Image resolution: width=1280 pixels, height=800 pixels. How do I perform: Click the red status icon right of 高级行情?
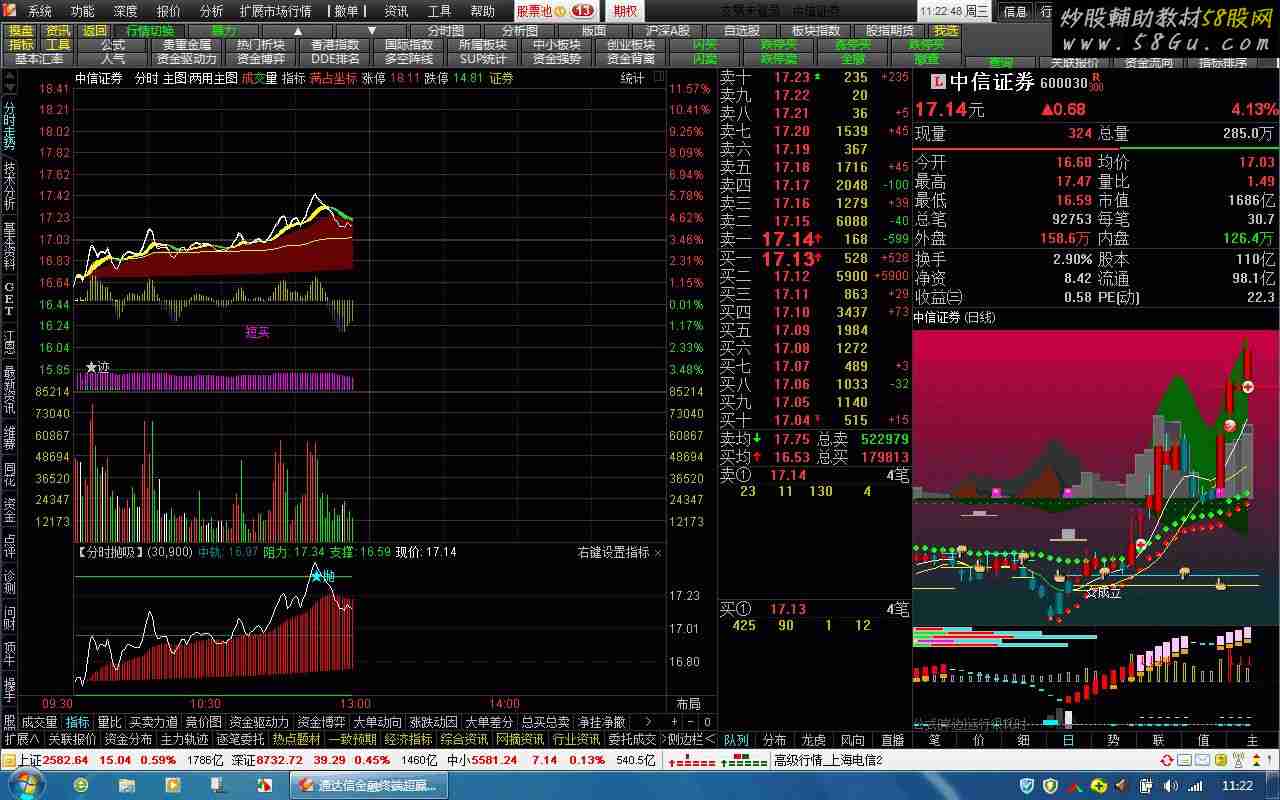click(1167, 760)
